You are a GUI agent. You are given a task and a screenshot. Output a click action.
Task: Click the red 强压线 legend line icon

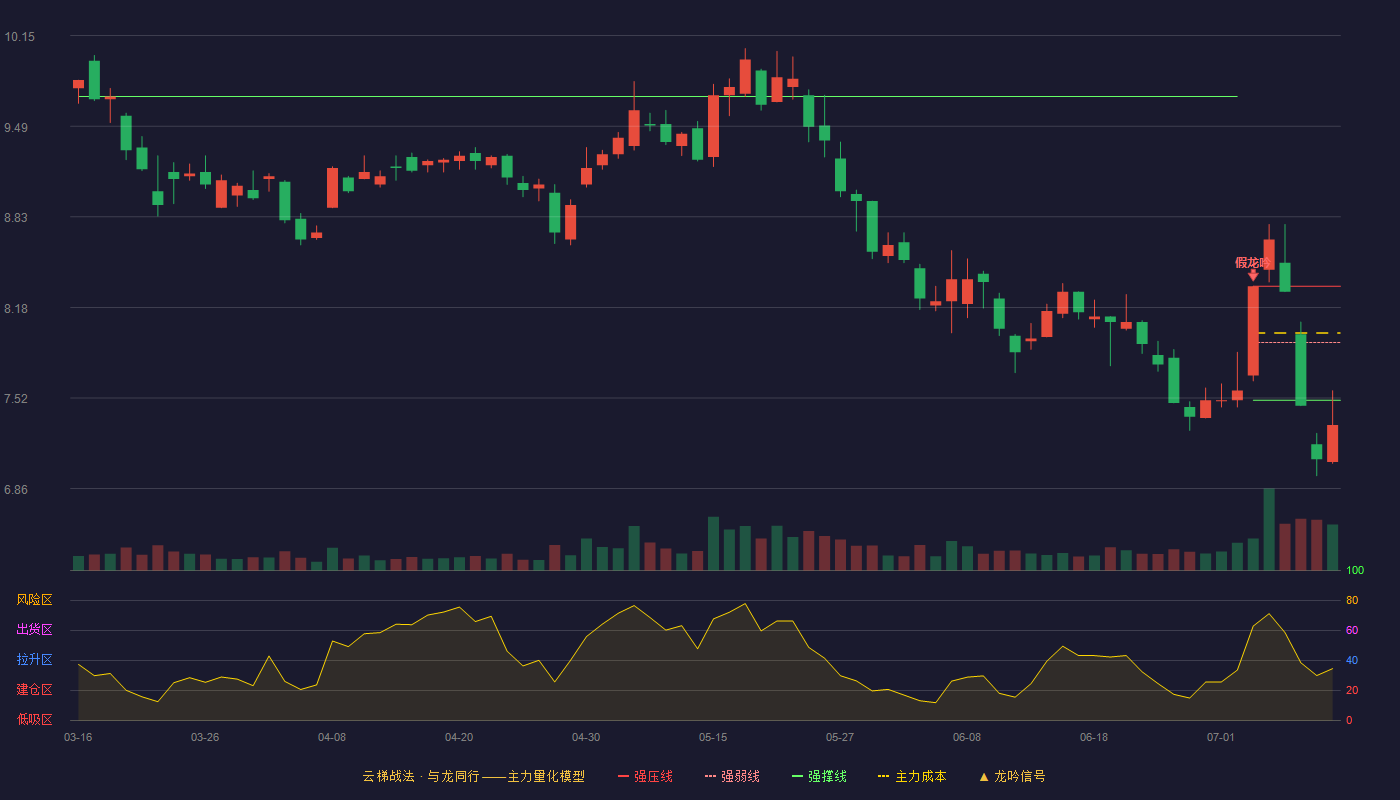pos(623,776)
